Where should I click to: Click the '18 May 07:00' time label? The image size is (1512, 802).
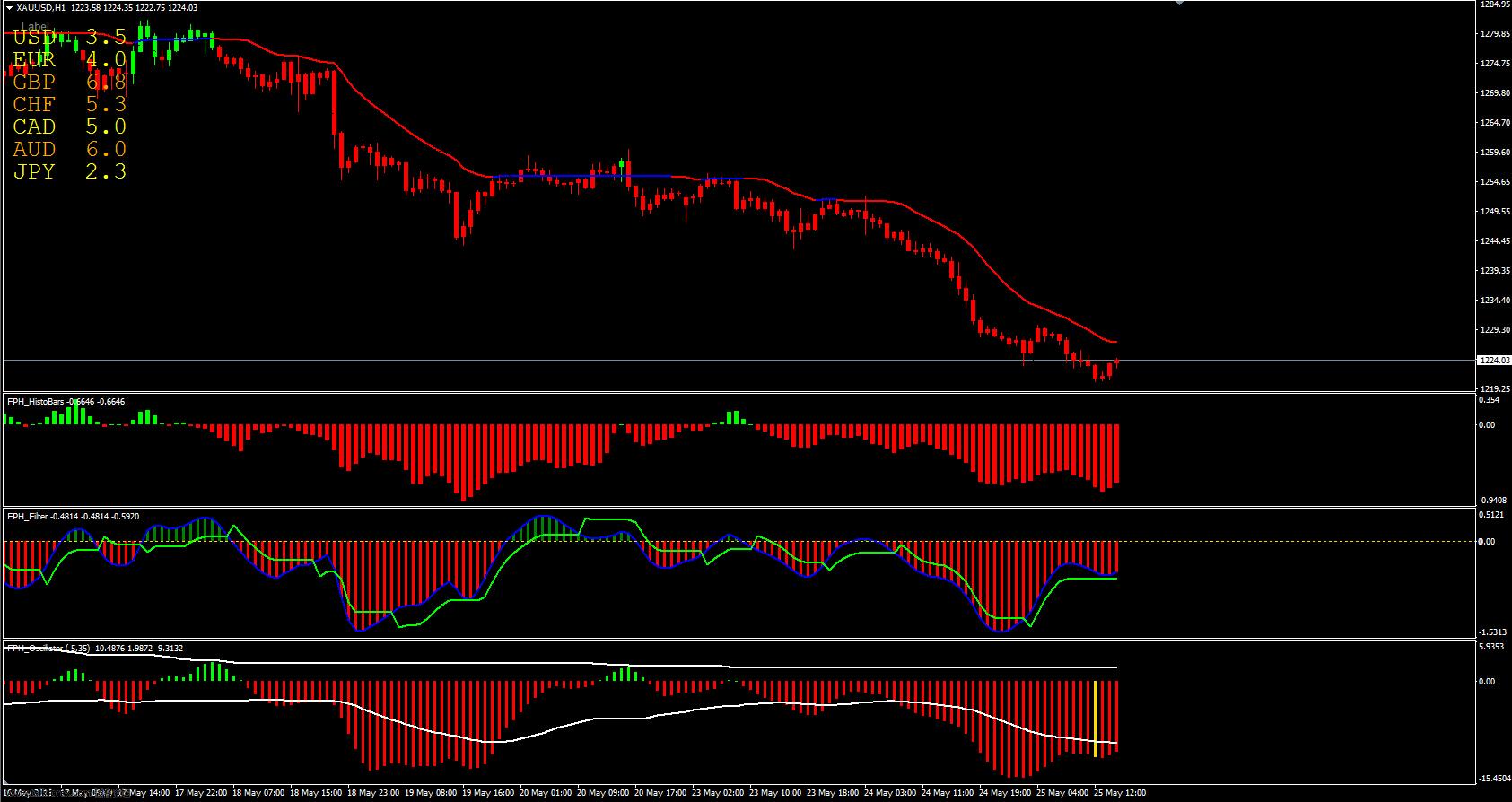pyautogui.click(x=258, y=793)
